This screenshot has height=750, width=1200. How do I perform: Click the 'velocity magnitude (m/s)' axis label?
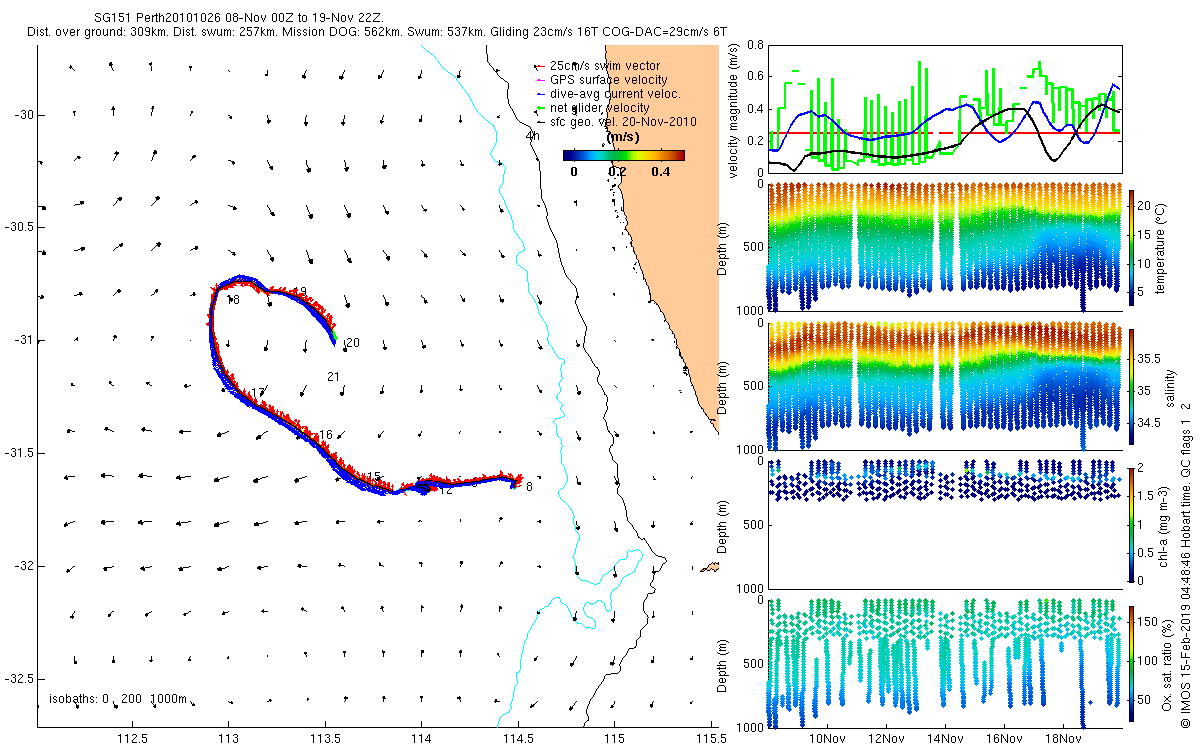tap(734, 109)
